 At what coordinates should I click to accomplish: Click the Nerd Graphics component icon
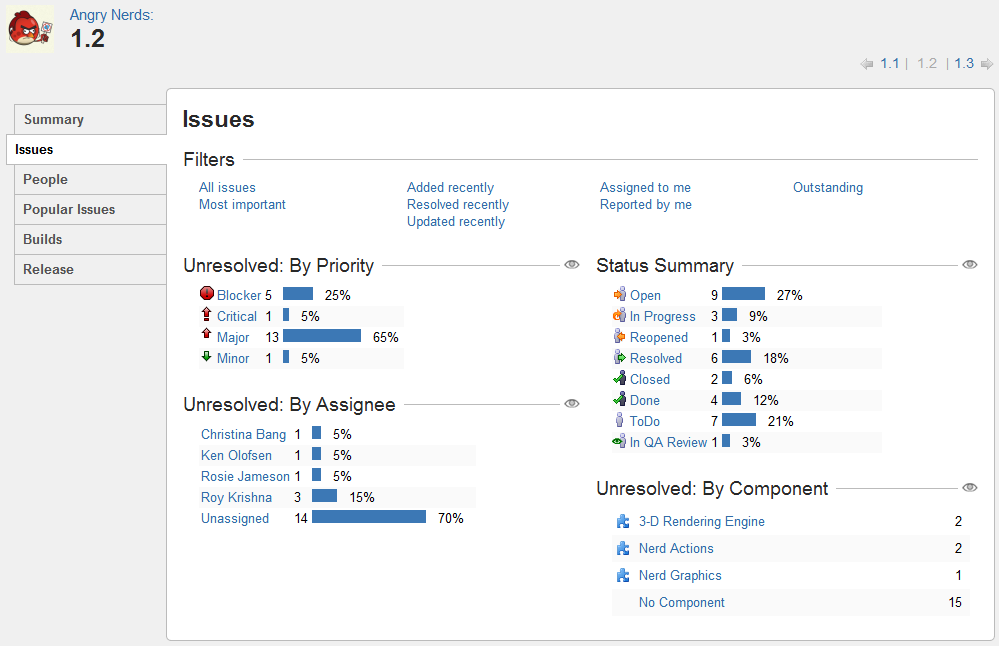tap(623, 576)
